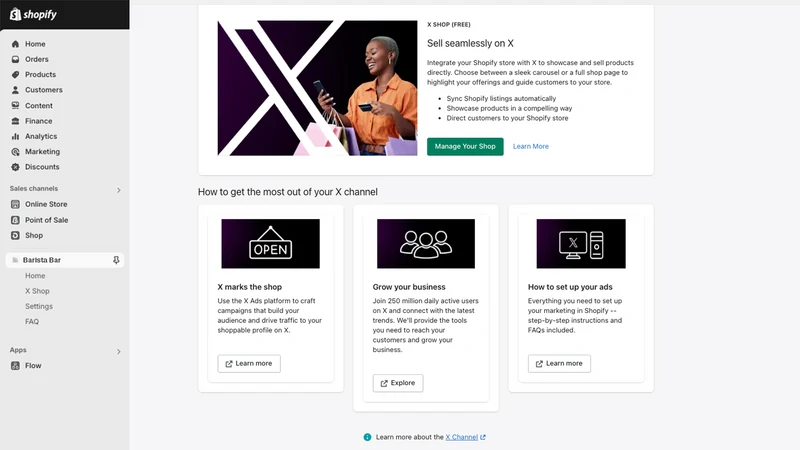Screen dimensions: 800x450
Task: Click Direct customers to your Shopify store bullet
Action: 507,118
